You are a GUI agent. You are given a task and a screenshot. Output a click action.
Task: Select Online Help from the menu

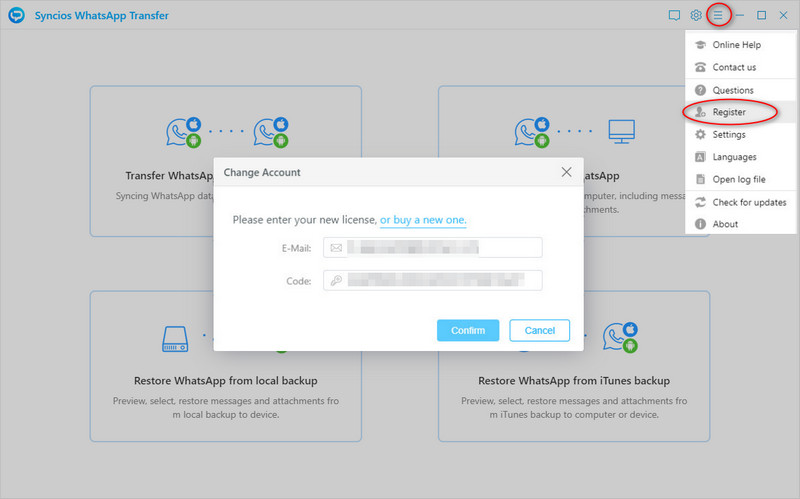[740, 45]
